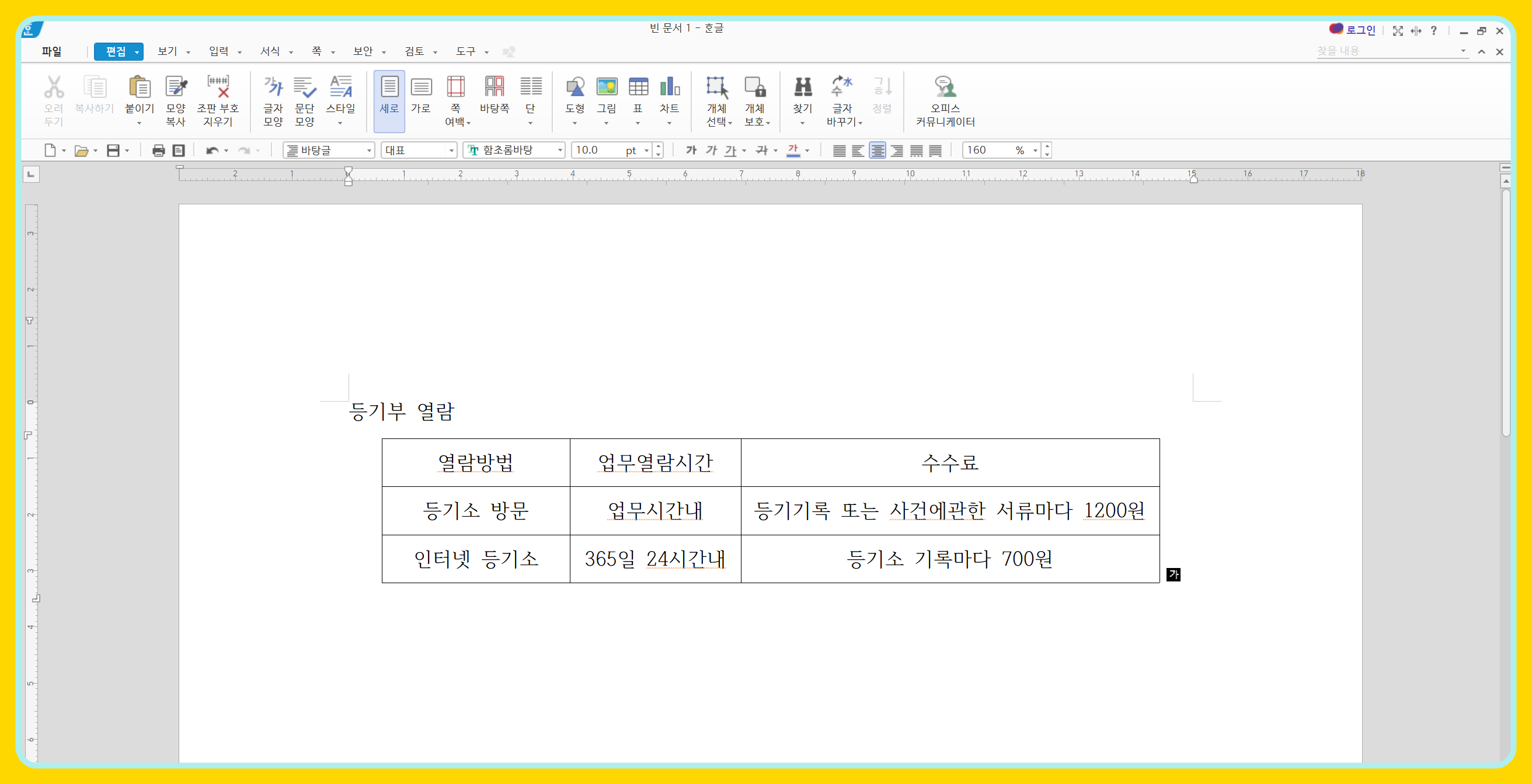Expand the 160 % zoom dropdown
Screen dimensions: 1532x784
[1035, 151]
